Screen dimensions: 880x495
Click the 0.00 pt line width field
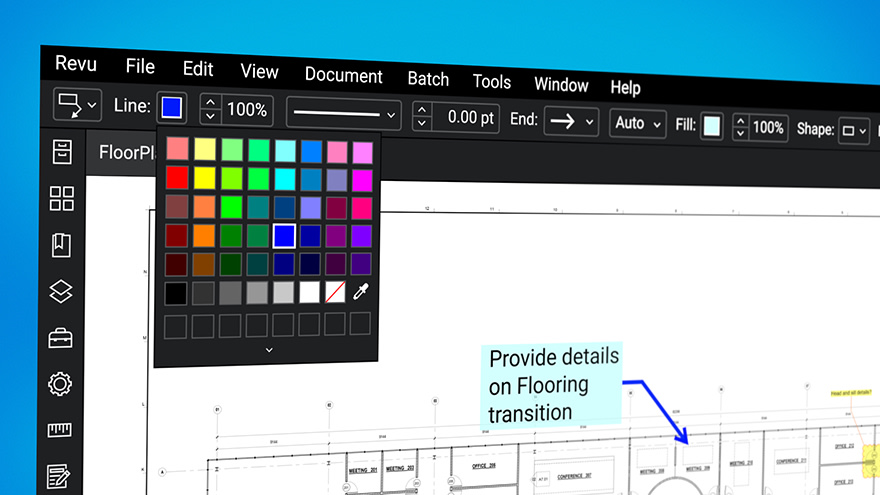pyautogui.click(x=465, y=117)
